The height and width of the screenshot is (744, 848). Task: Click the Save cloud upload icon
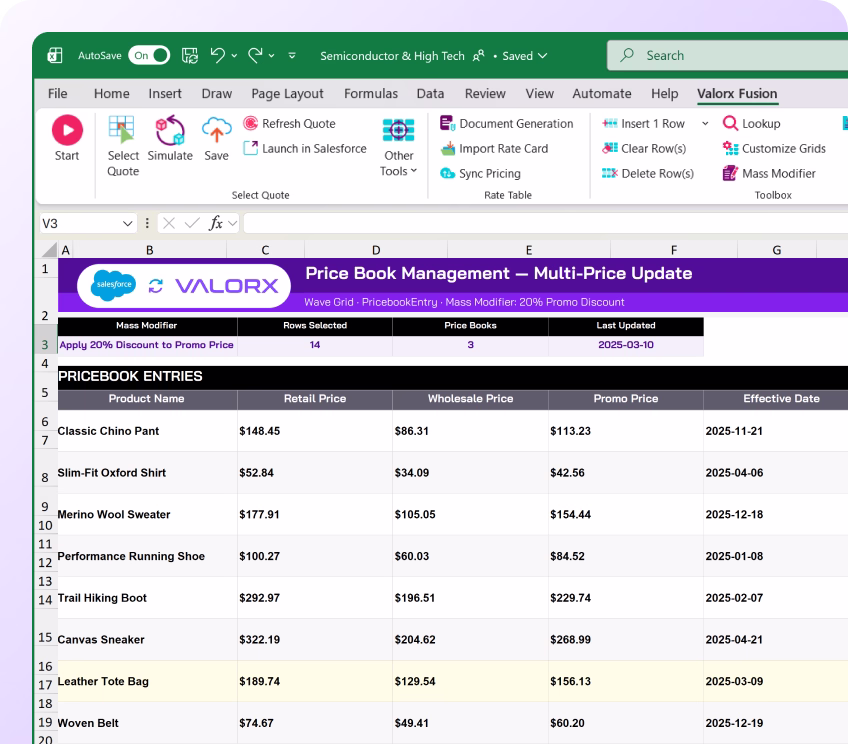[216, 130]
